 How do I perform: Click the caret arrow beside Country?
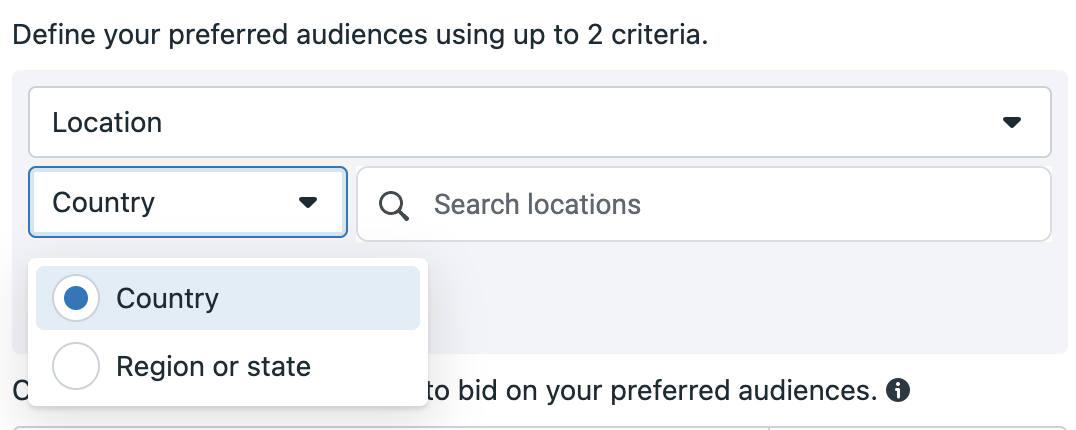(307, 202)
